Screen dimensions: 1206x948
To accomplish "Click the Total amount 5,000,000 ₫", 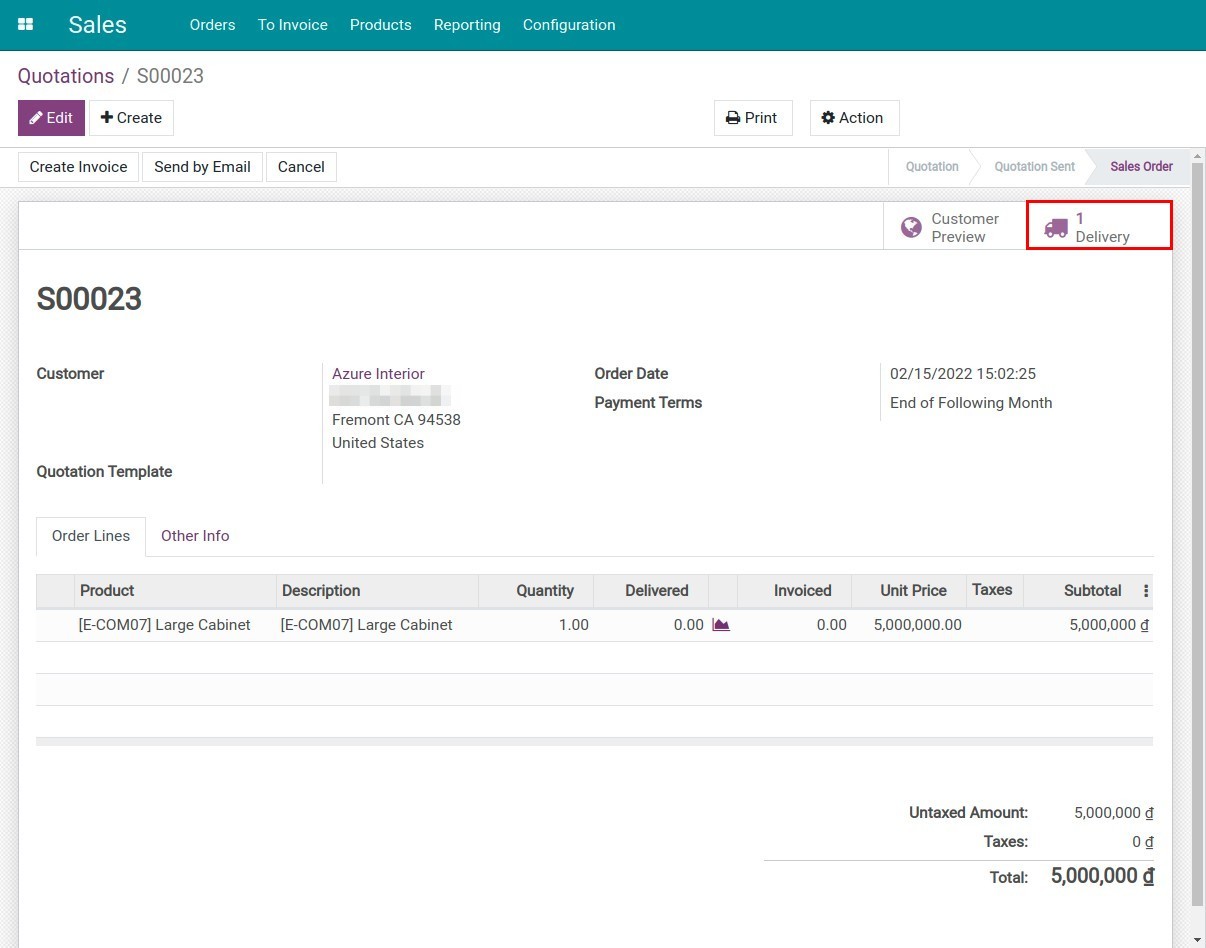I will click(1102, 876).
